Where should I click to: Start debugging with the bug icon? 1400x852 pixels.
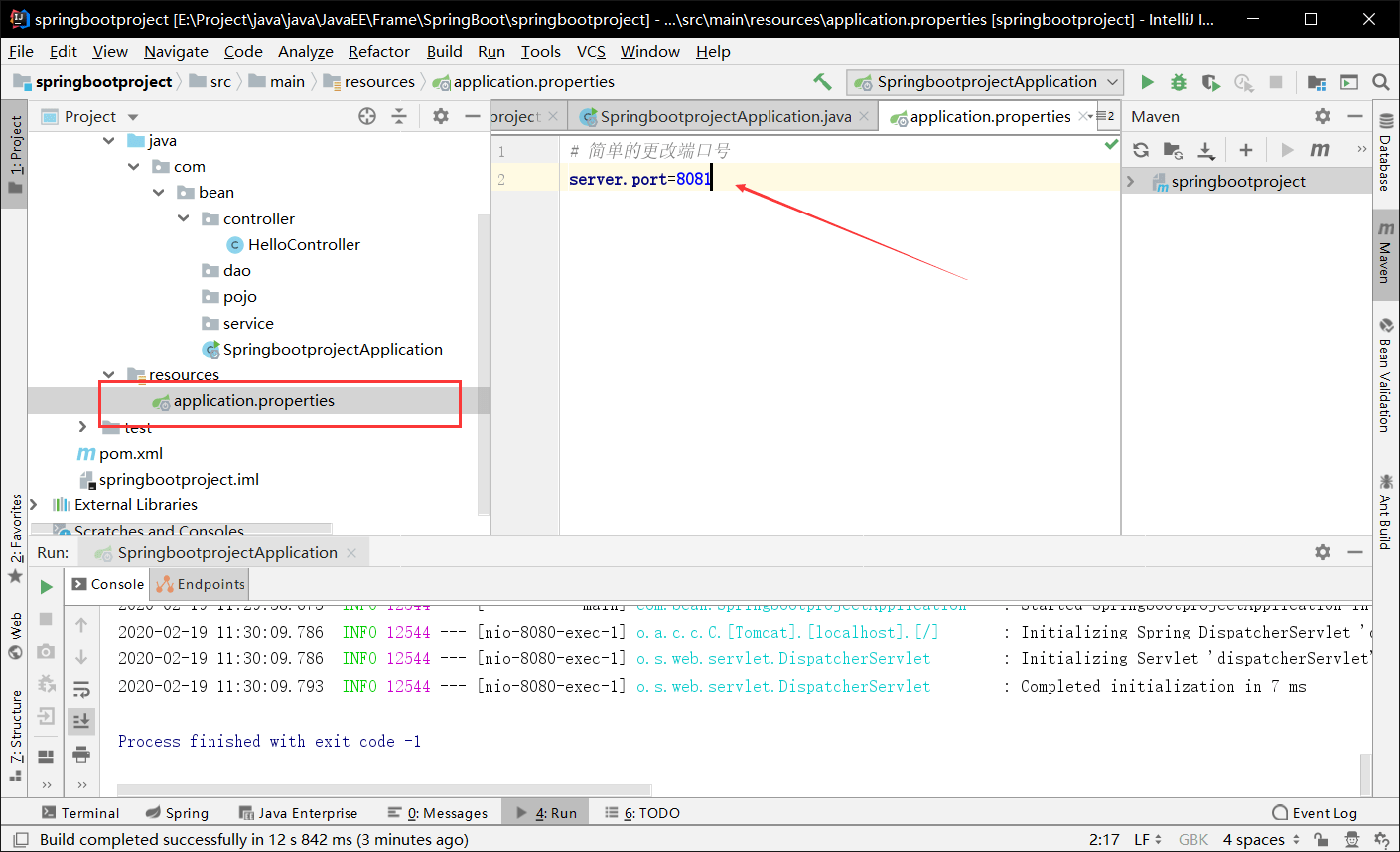tap(1179, 82)
